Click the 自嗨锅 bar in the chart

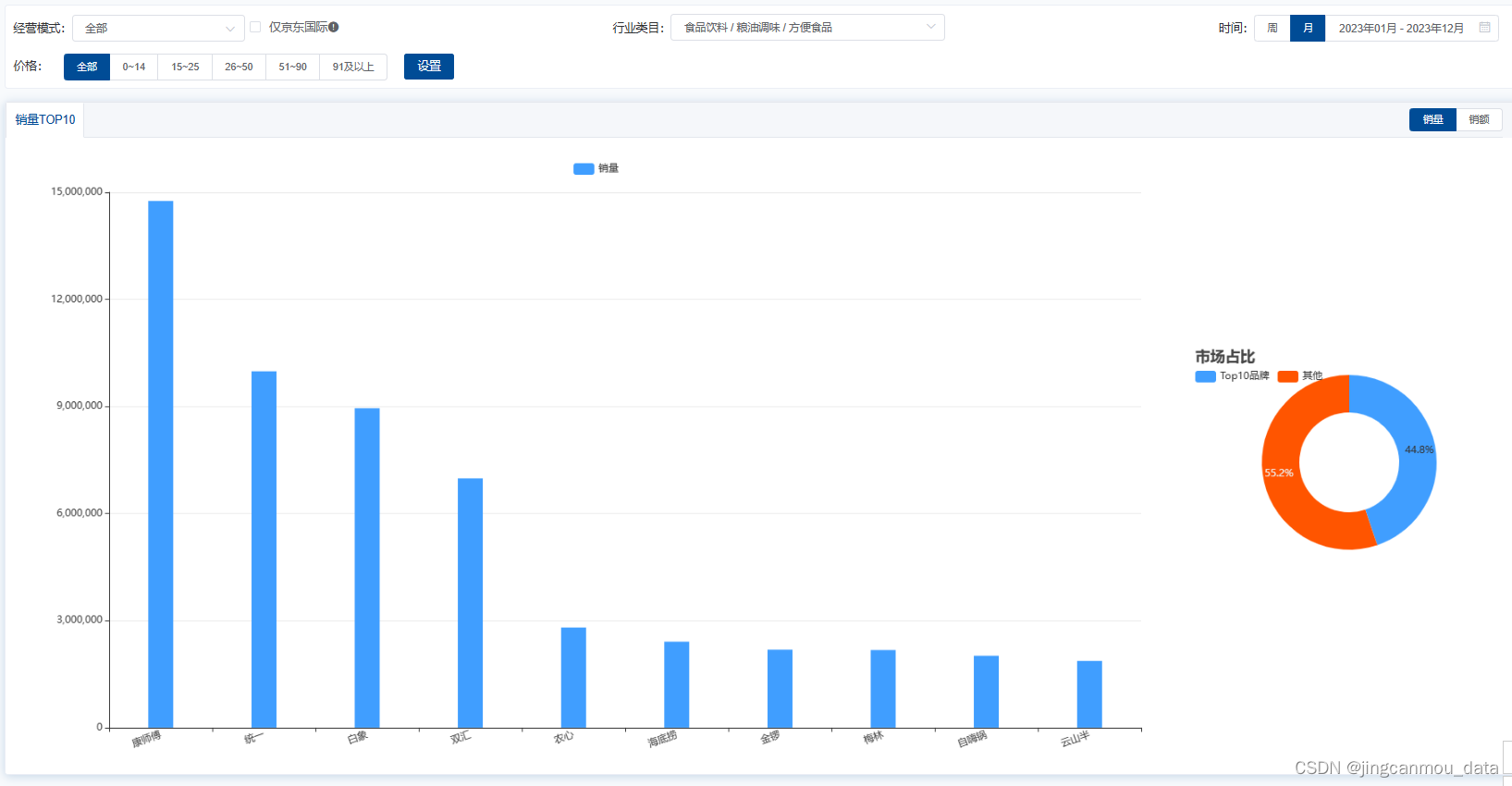click(986, 692)
